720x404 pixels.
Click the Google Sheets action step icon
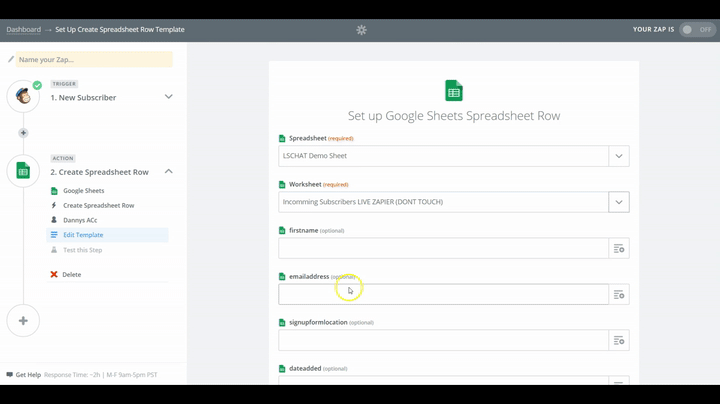[x=23, y=171]
